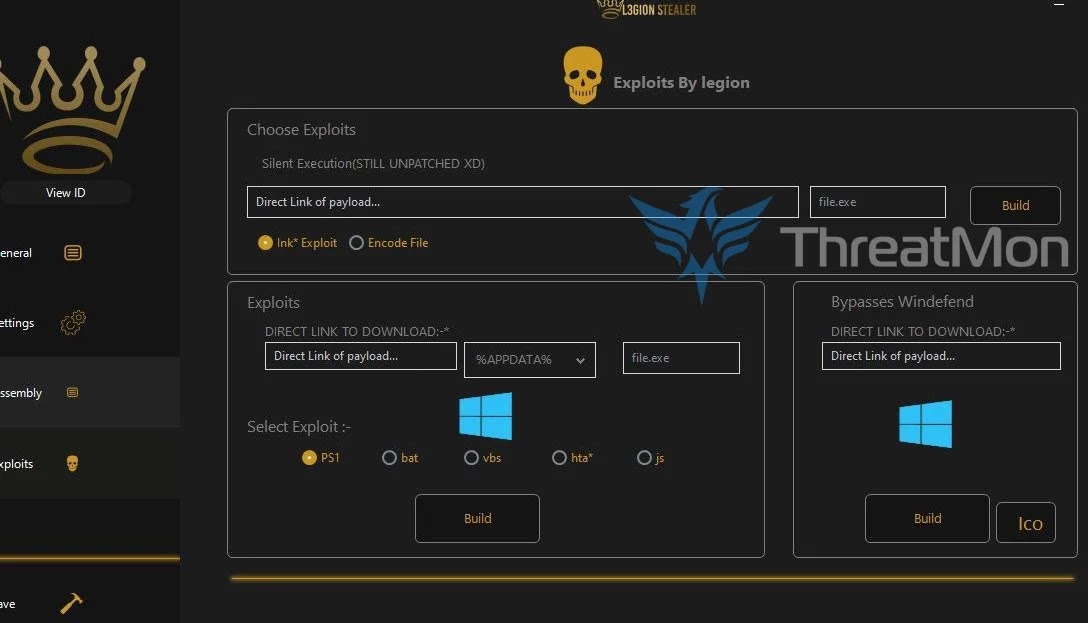Click the hammer icon at sidebar bottom
This screenshot has width=1088, height=623.
[x=71, y=603]
